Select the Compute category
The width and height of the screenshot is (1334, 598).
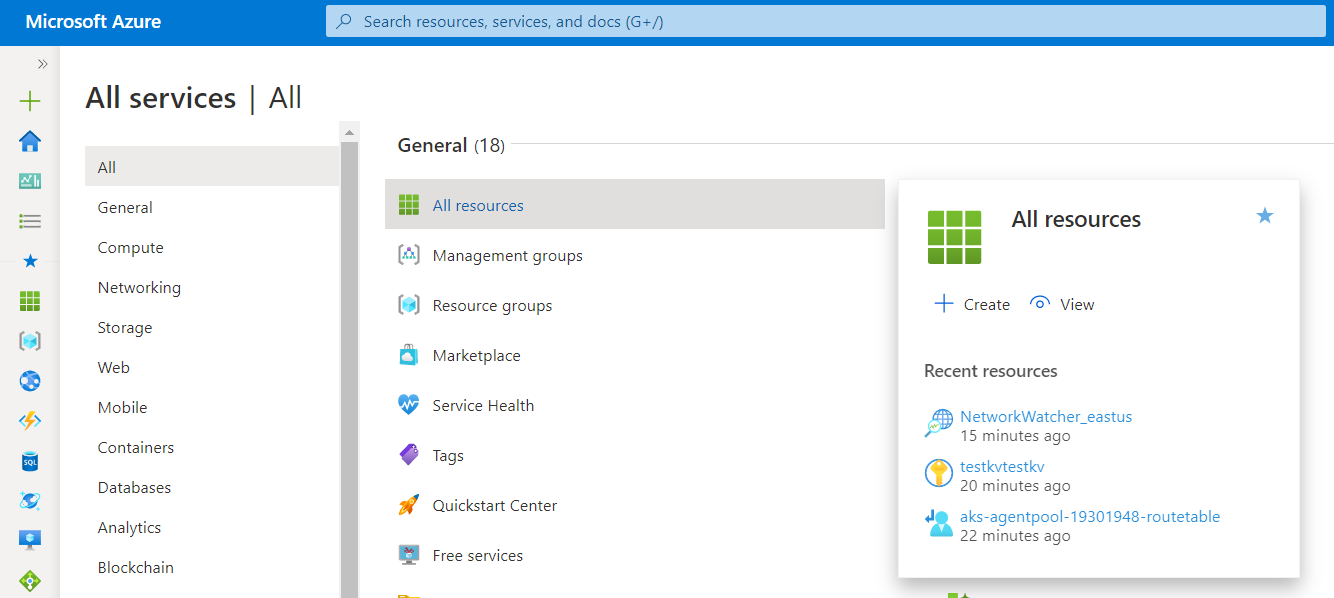pyautogui.click(x=130, y=248)
